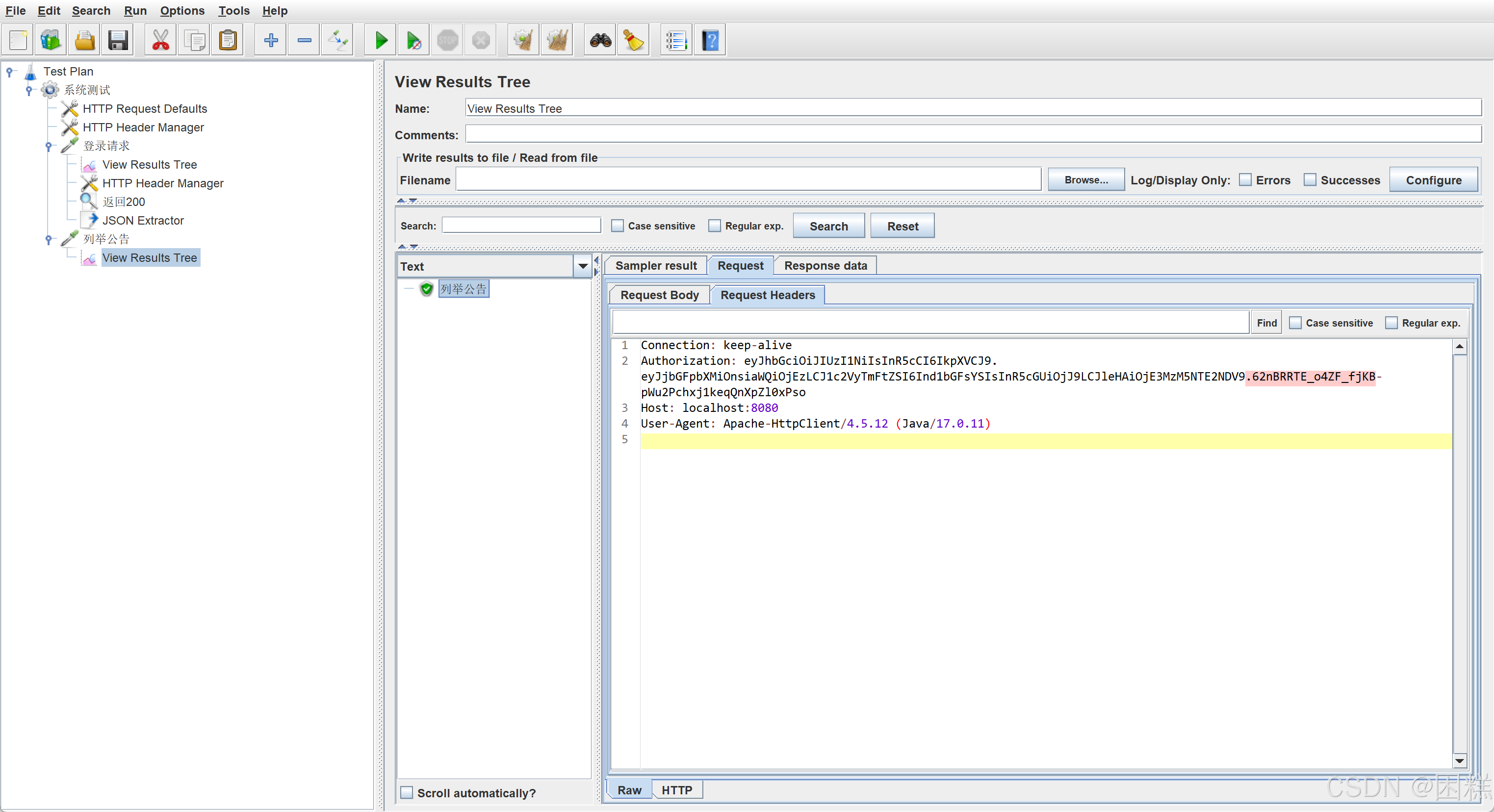Viewport: 1494px width, 812px height.
Task: Click the Clear all broom icon
Action: click(x=557, y=41)
